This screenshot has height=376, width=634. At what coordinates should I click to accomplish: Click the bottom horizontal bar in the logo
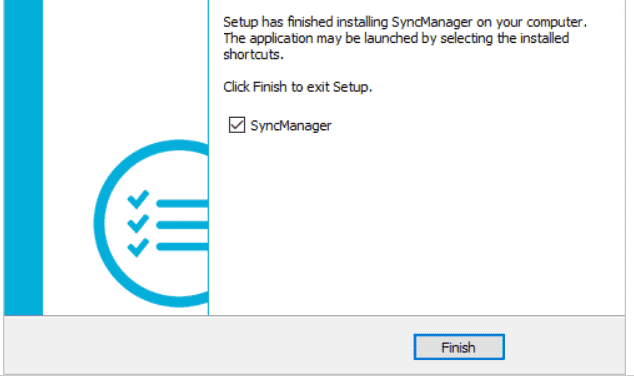tap(182, 247)
